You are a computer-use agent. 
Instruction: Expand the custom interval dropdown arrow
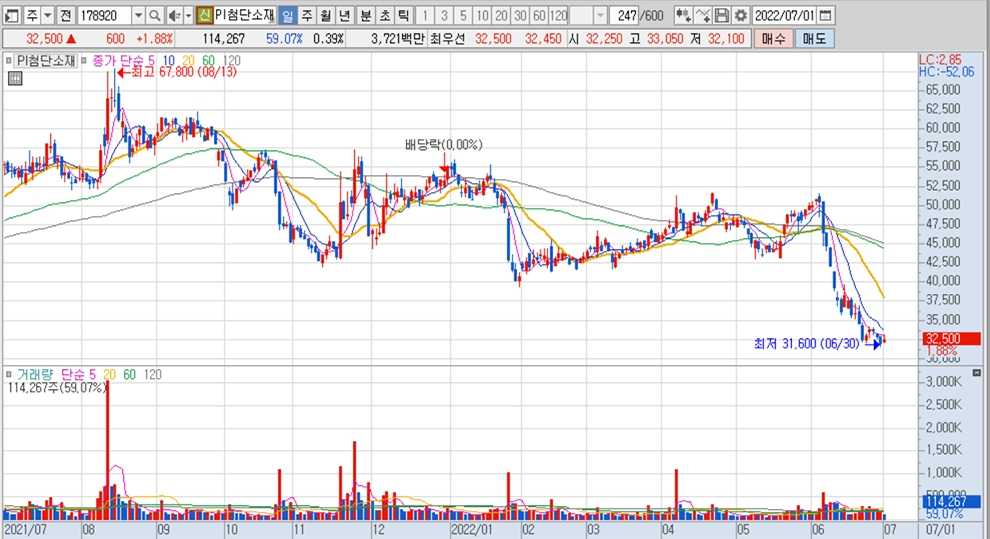[x=600, y=15]
